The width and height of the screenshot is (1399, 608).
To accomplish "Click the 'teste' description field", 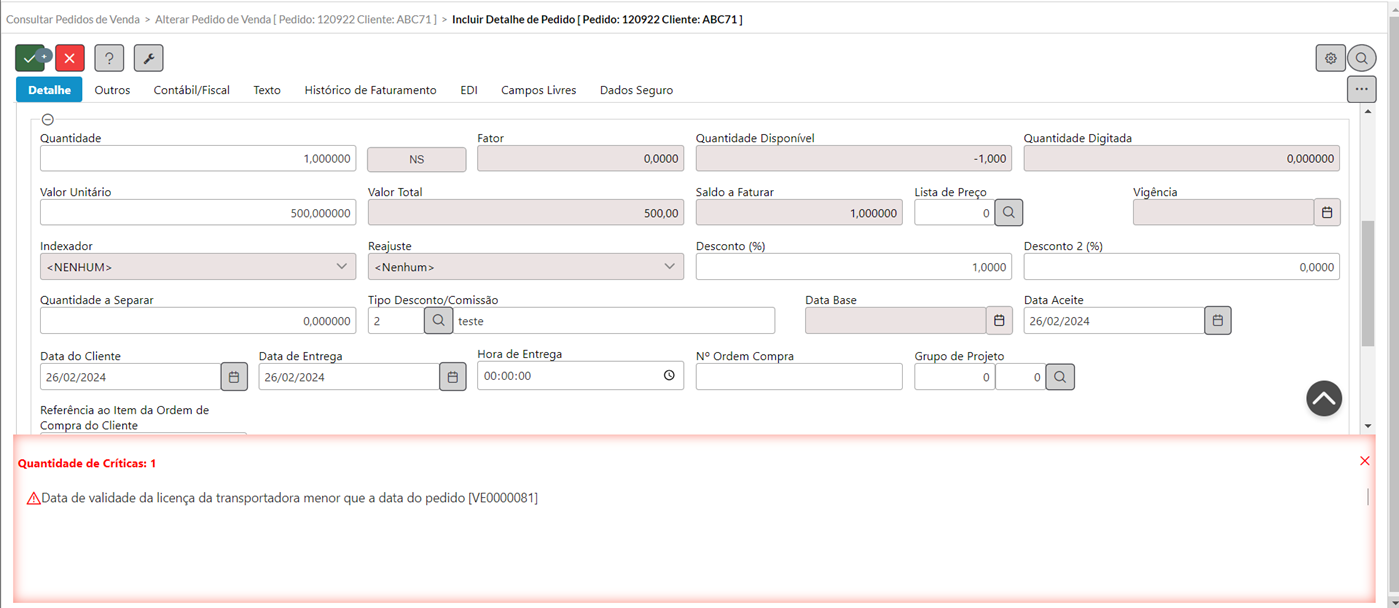I will (x=614, y=320).
